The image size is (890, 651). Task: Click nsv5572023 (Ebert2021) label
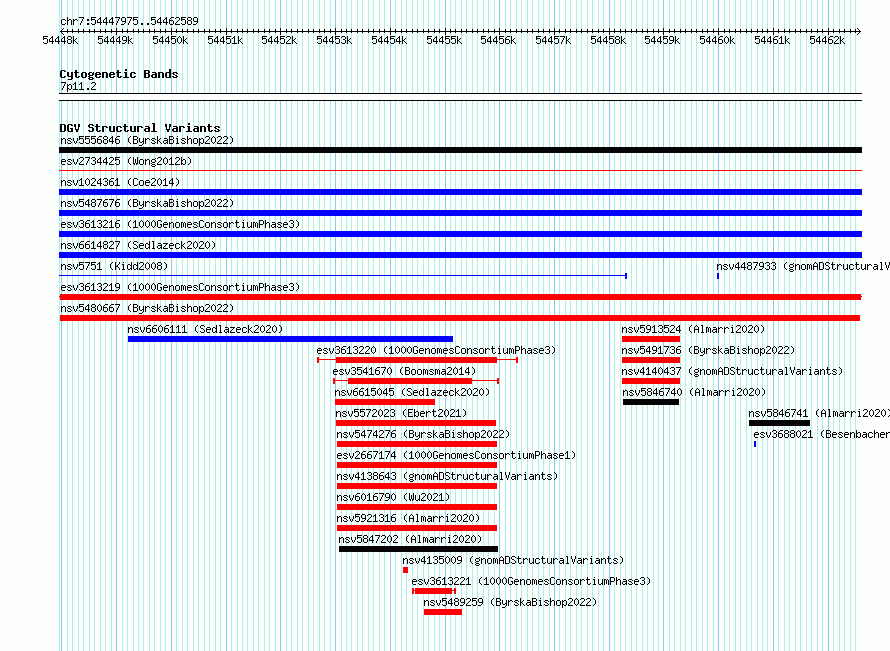(x=401, y=413)
